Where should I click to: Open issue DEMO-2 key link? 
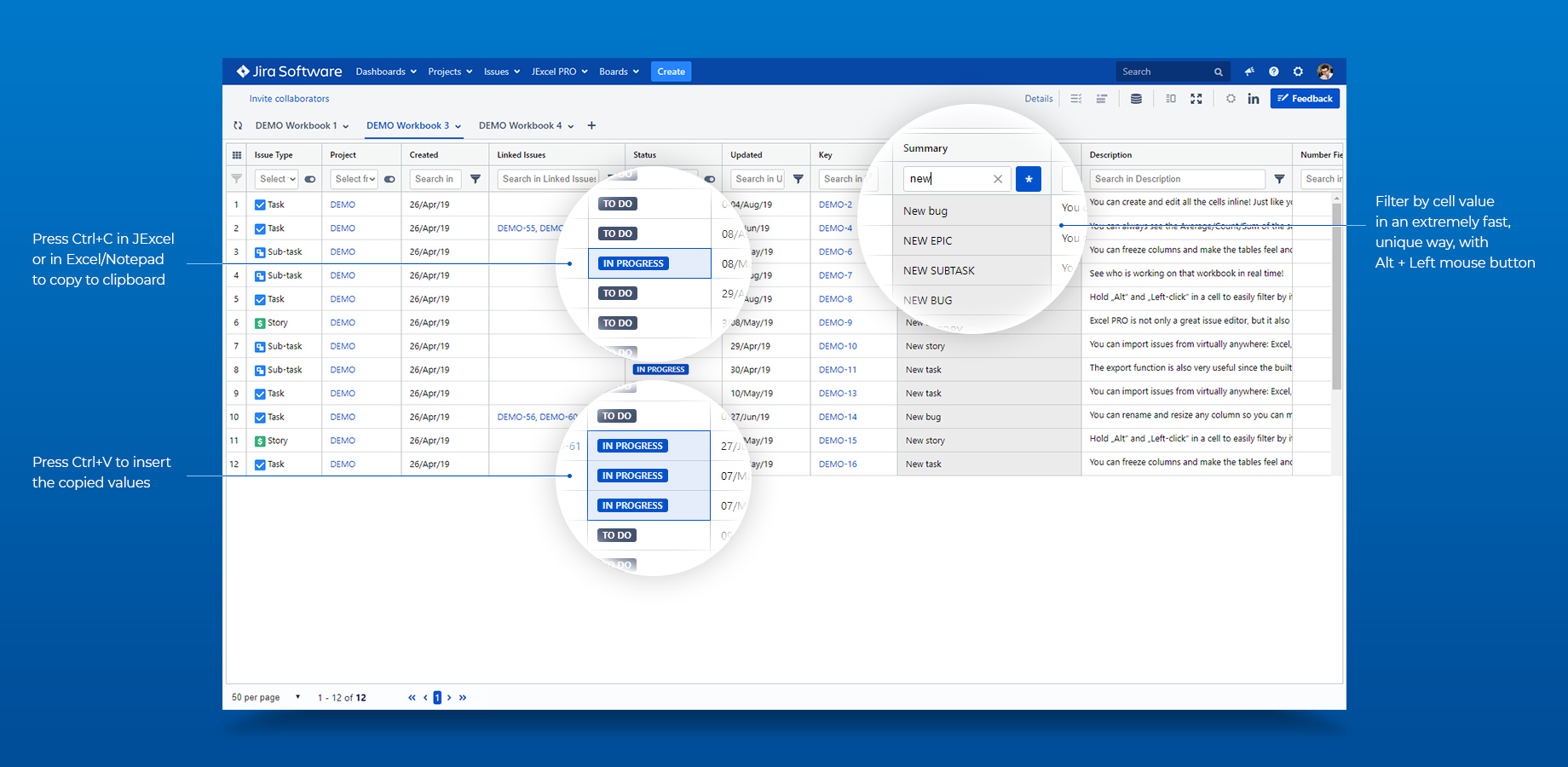[835, 205]
